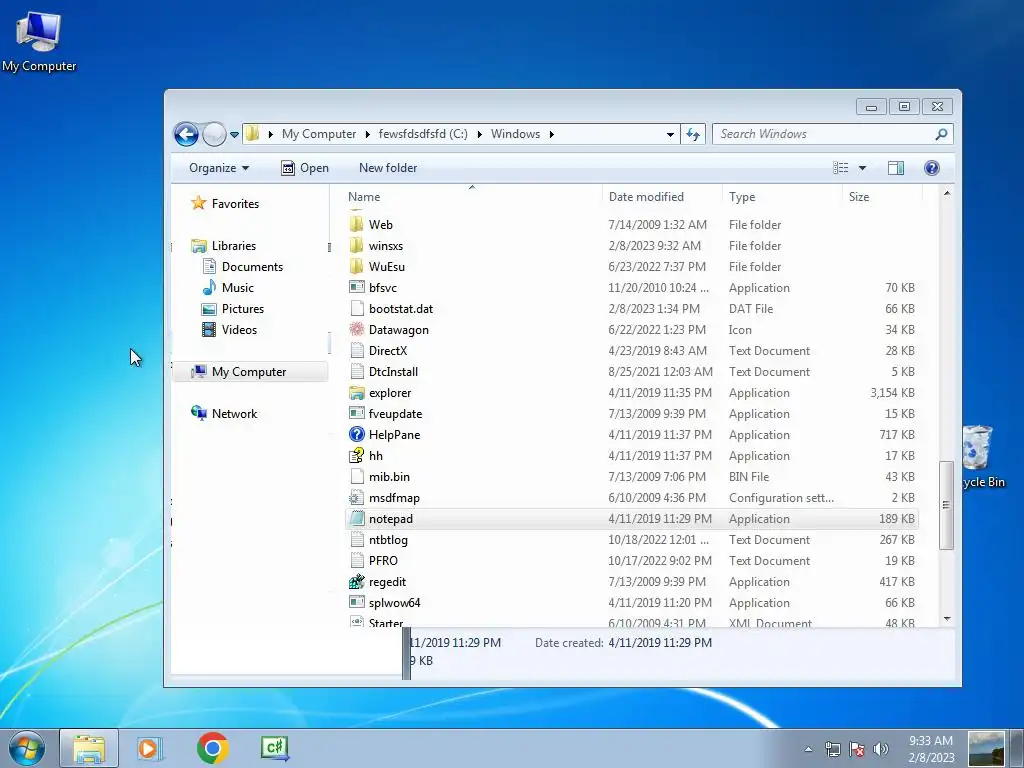This screenshot has width=1024, height=768.
Task: Select the hh application icon
Action: click(x=357, y=455)
